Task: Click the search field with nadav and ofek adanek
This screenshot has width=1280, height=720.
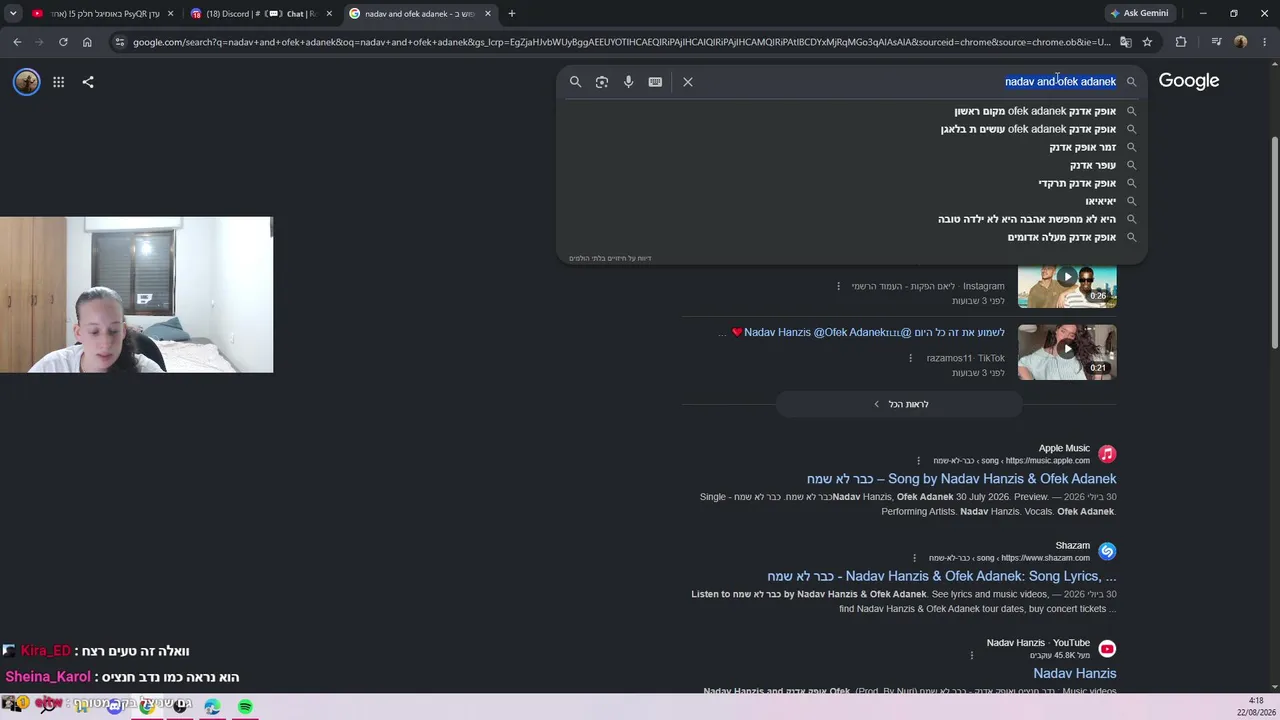Action: click(910, 82)
